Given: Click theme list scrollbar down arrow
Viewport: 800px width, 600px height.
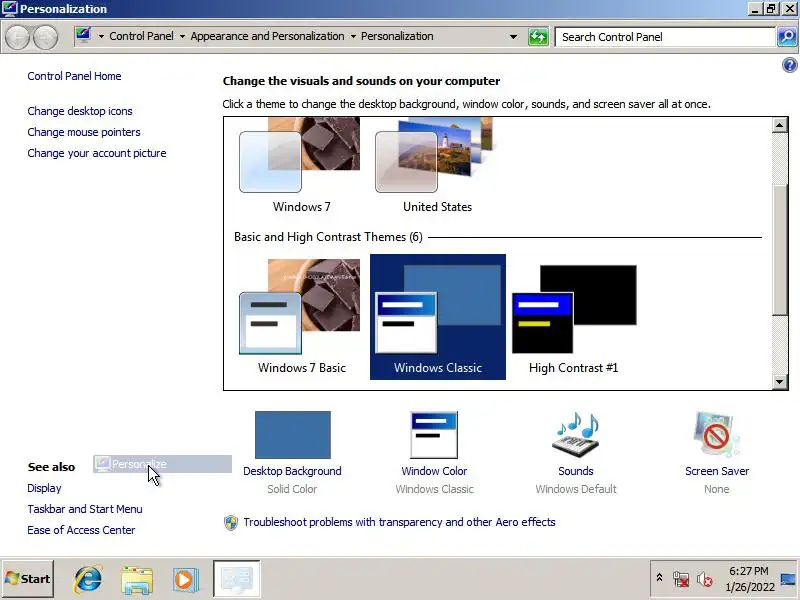Looking at the screenshot, I should pyautogui.click(x=780, y=381).
